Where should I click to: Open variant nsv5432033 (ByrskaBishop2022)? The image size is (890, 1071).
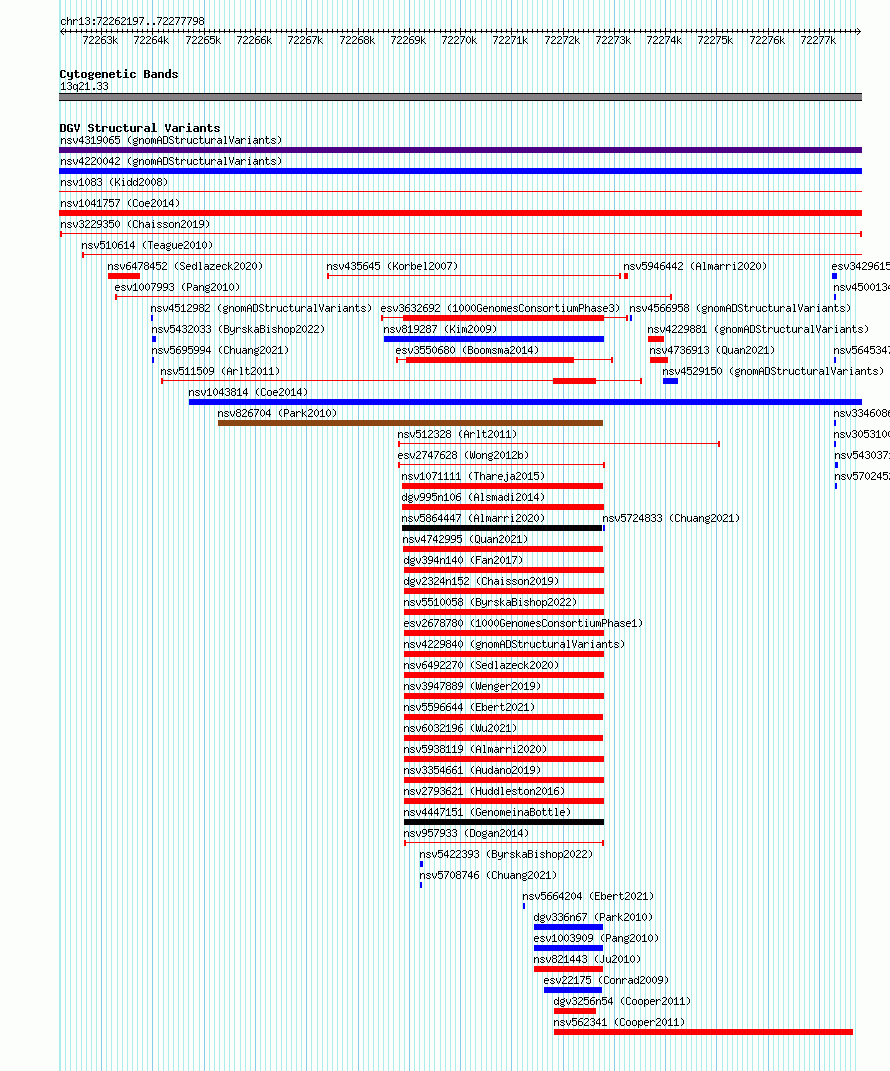[238, 329]
